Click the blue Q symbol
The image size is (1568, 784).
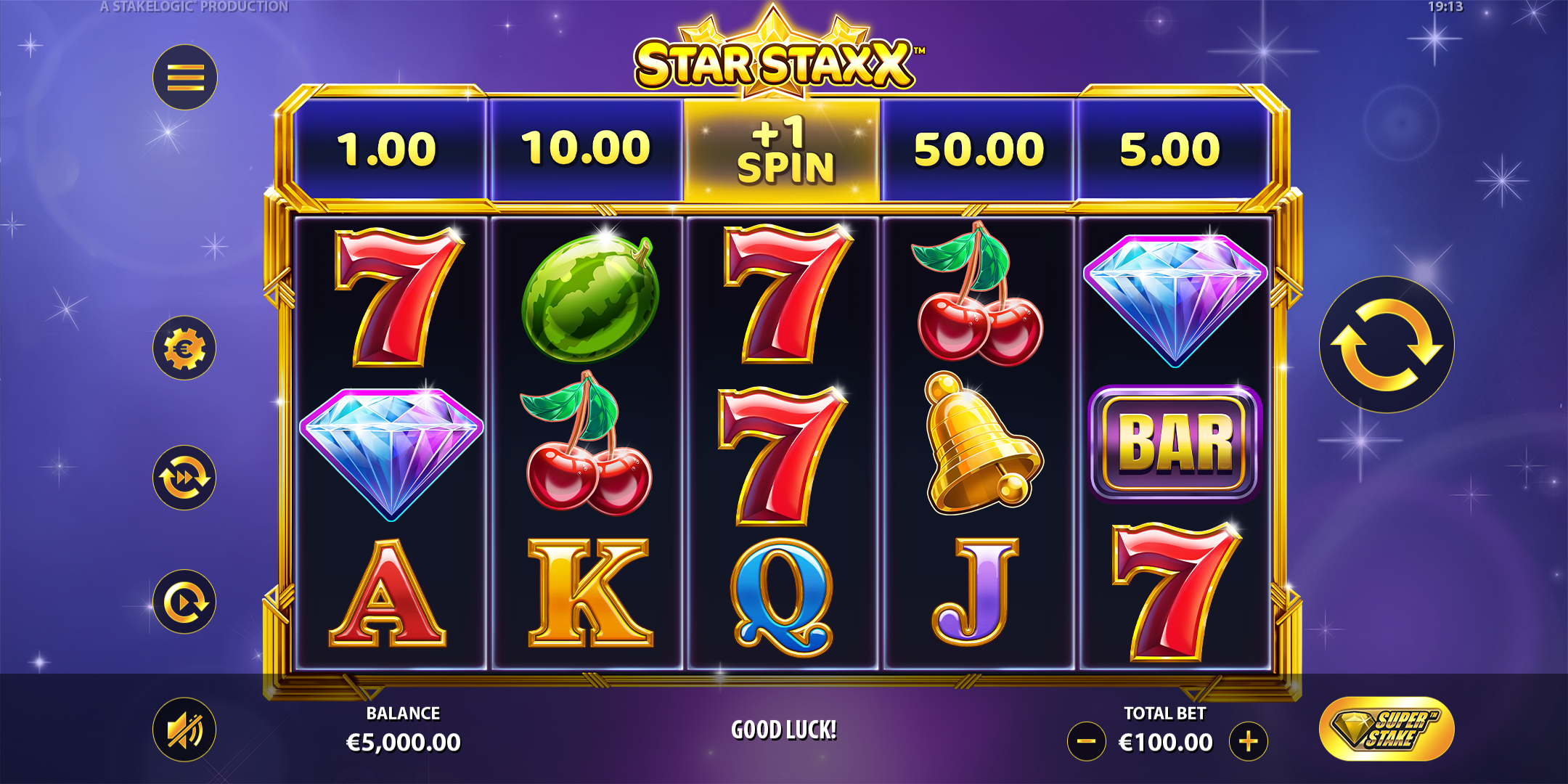pyautogui.click(x=783, y=596)
